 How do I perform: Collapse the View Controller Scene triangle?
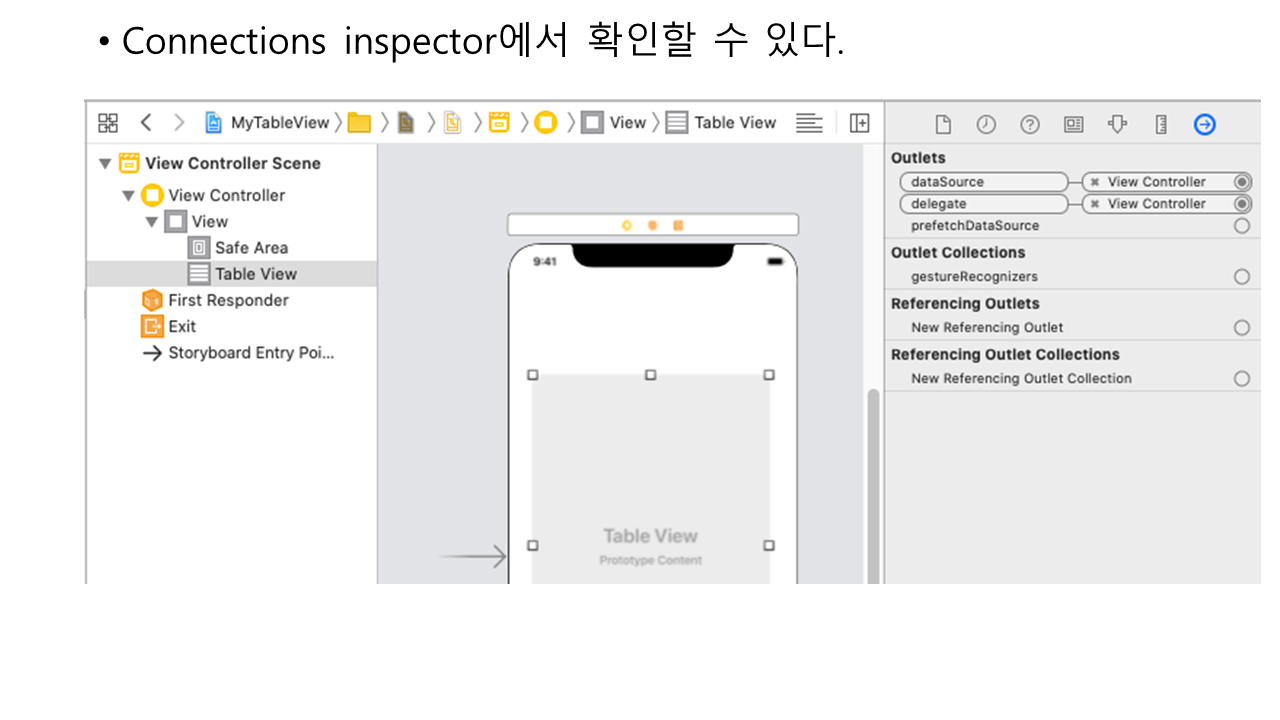pos(105,164)
